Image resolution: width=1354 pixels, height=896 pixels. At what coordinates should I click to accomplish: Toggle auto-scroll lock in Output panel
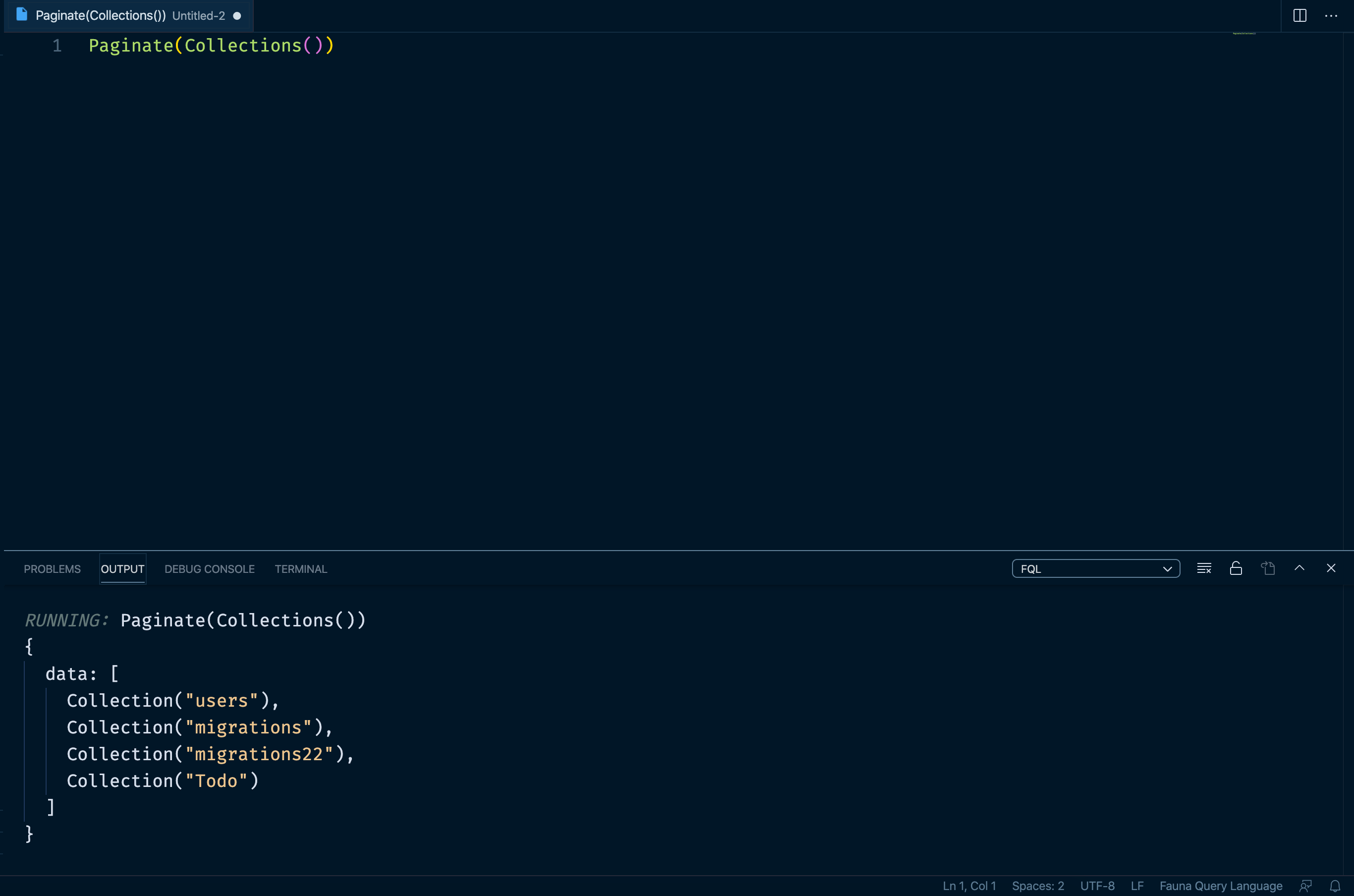1235,567
